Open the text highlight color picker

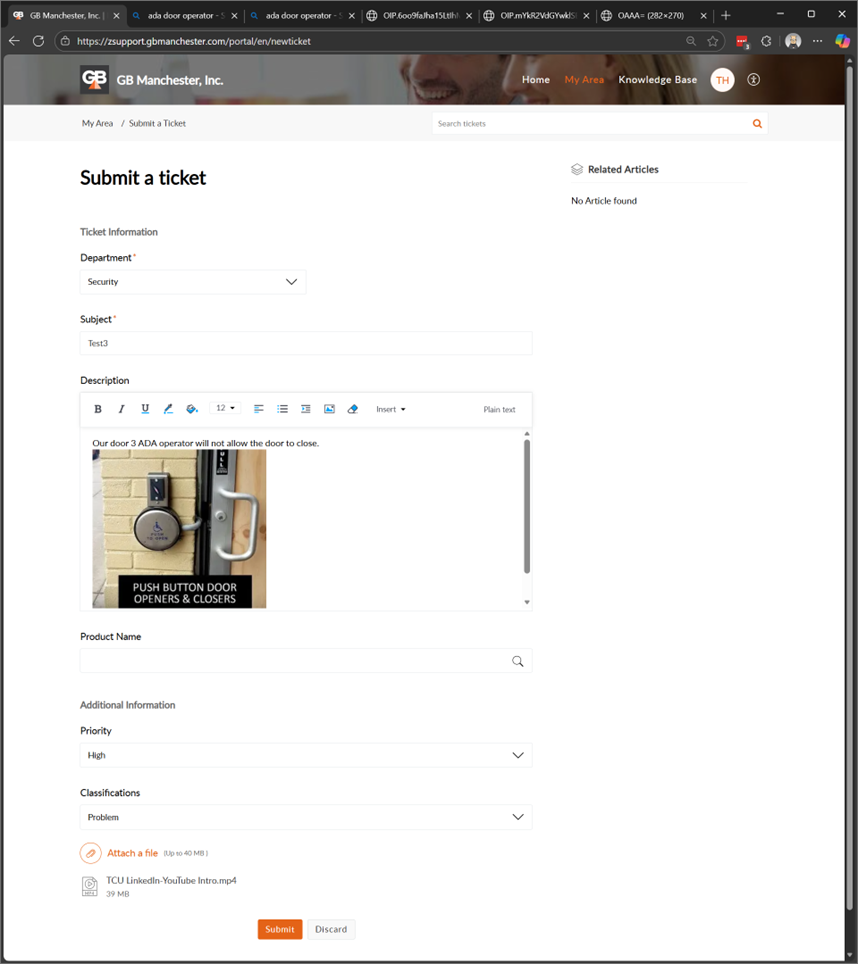click(x=192, y=409)
